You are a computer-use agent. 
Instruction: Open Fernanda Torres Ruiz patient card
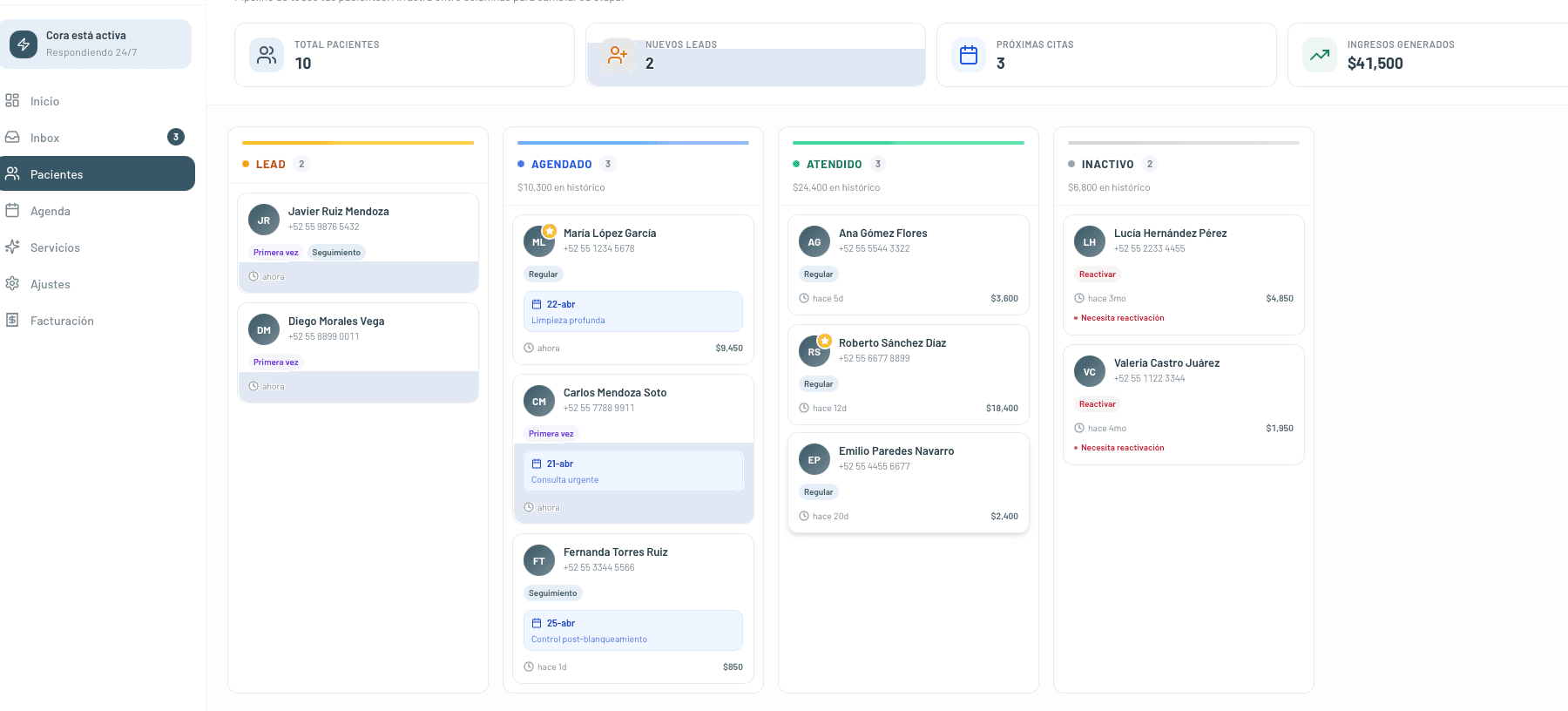point(633,608)
